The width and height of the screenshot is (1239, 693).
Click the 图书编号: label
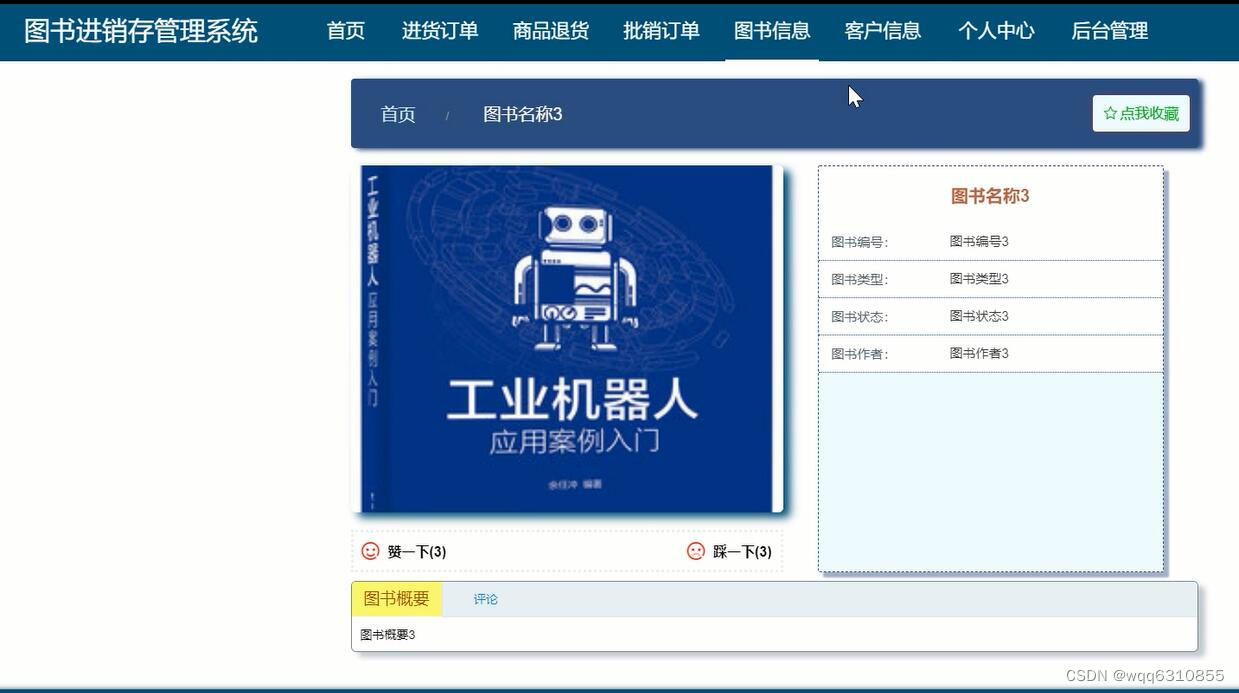click(x=859, y=242)
